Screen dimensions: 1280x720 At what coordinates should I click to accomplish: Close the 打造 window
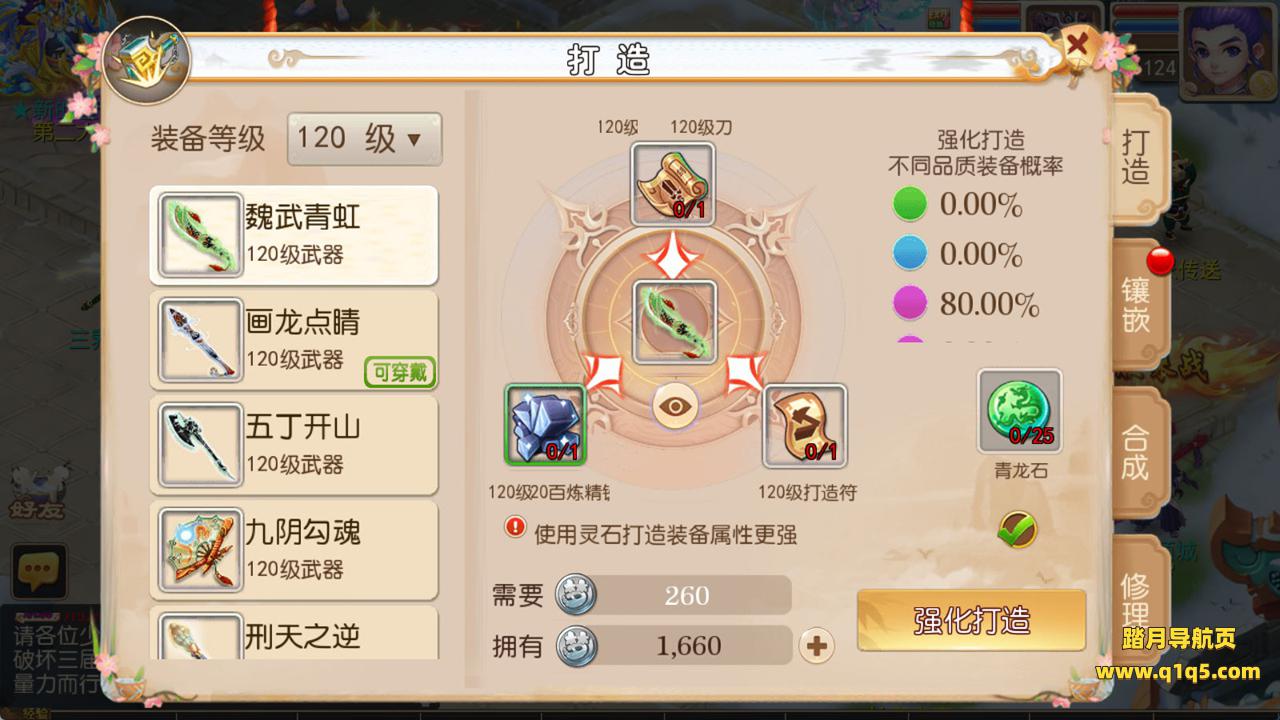click(1077, 45)
